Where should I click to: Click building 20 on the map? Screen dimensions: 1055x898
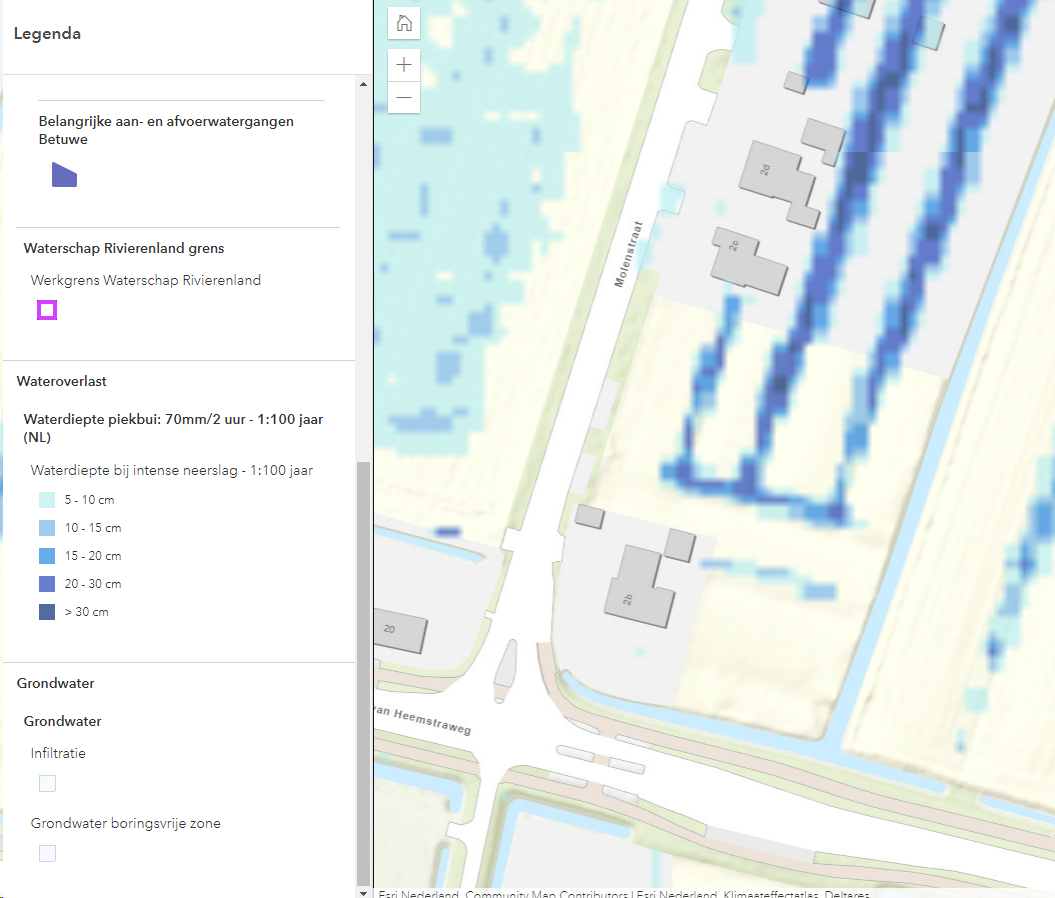pyautogui.click(x=400, y=631)
